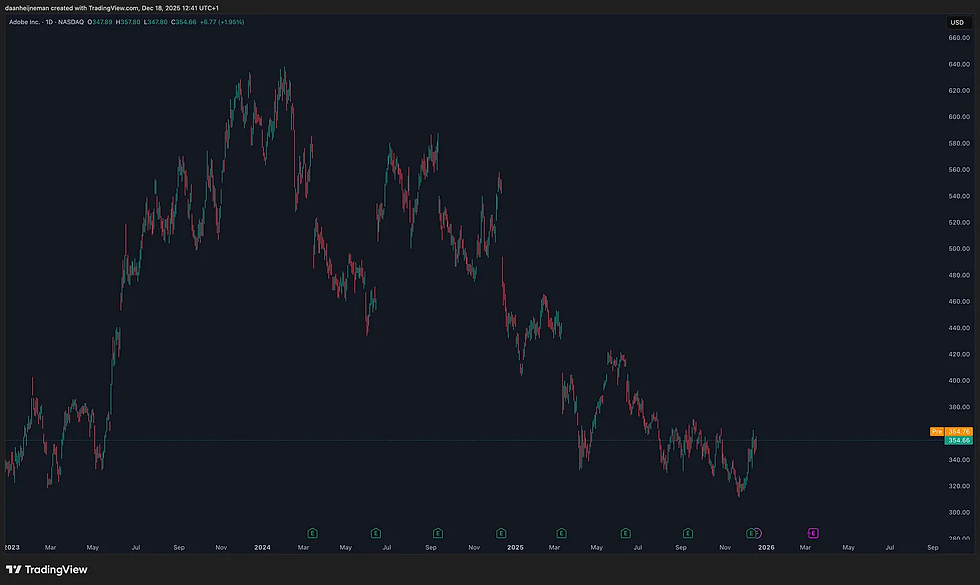Click the earnings marker near Mar 2024
Screen dimensions: 980x585
[x=312, y=533]
